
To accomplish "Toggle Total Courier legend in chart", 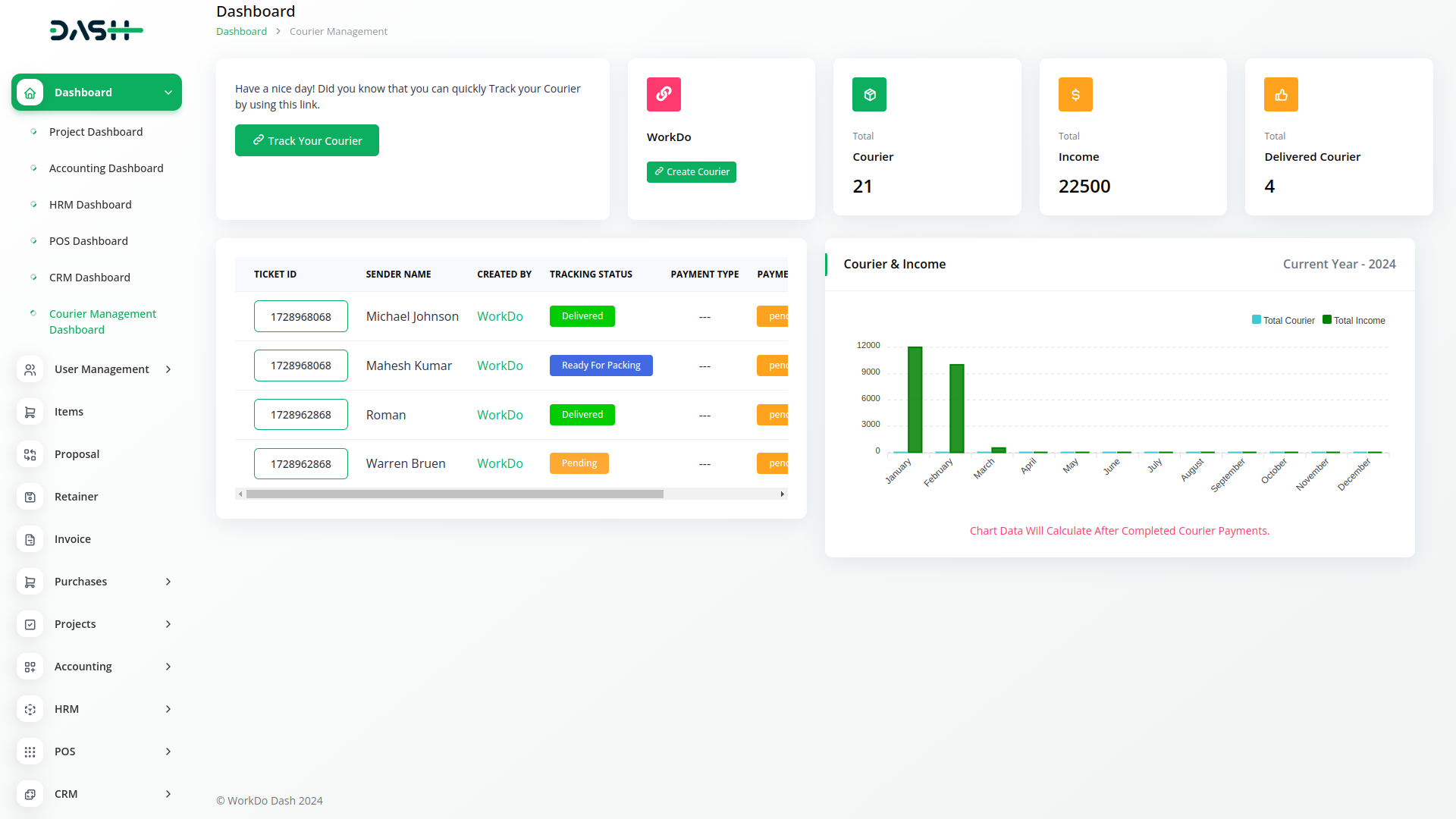I will (1283, 320).
